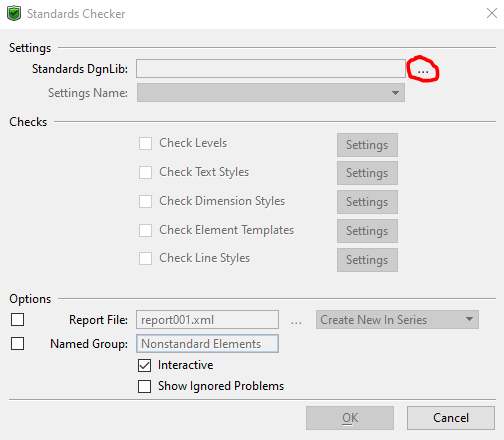The image size is (504, 440).
Task: Enable the Report File checkbox
Action: tap(17, 319)
